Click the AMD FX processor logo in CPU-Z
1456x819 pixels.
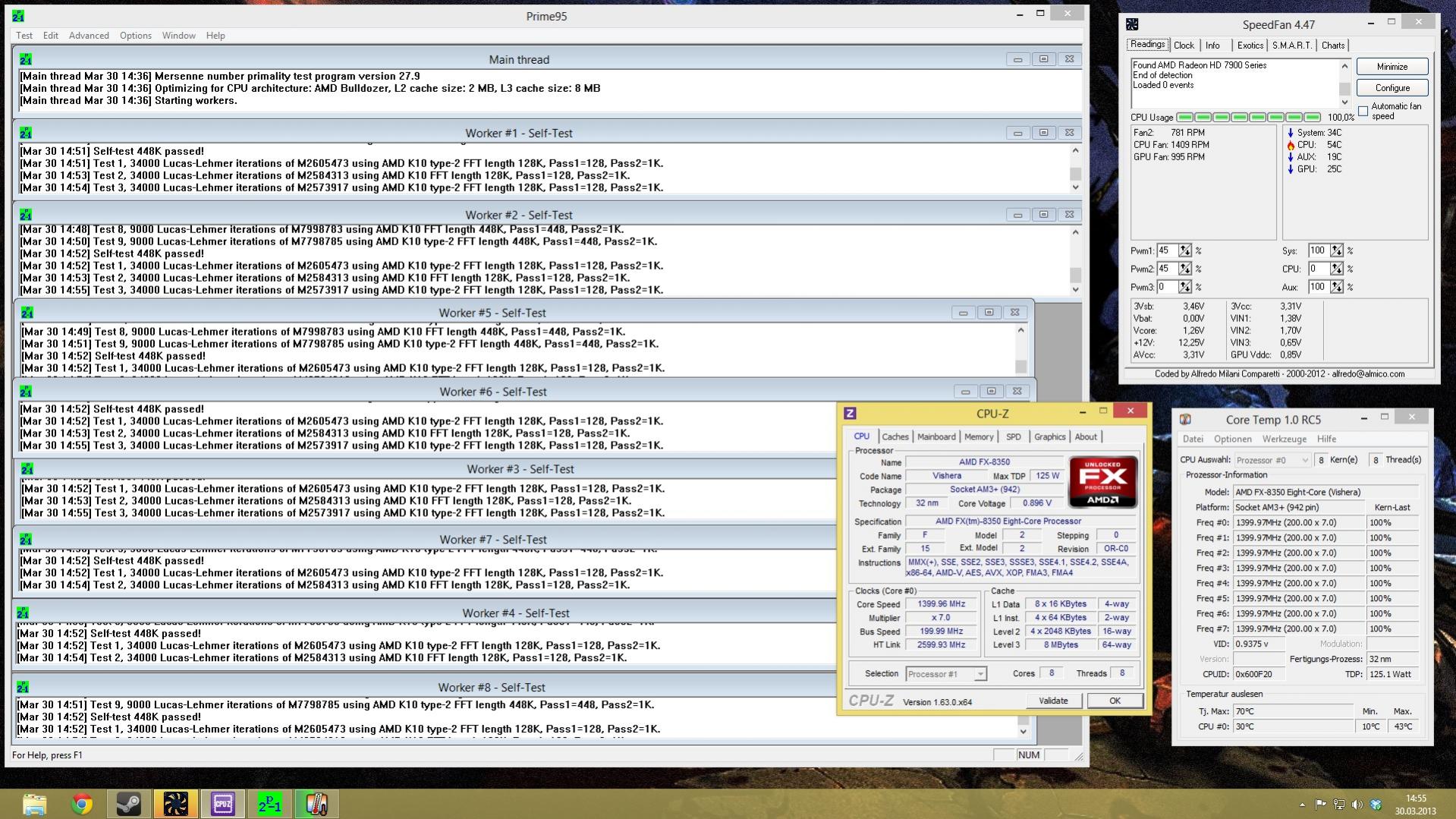coord(1102,482)
